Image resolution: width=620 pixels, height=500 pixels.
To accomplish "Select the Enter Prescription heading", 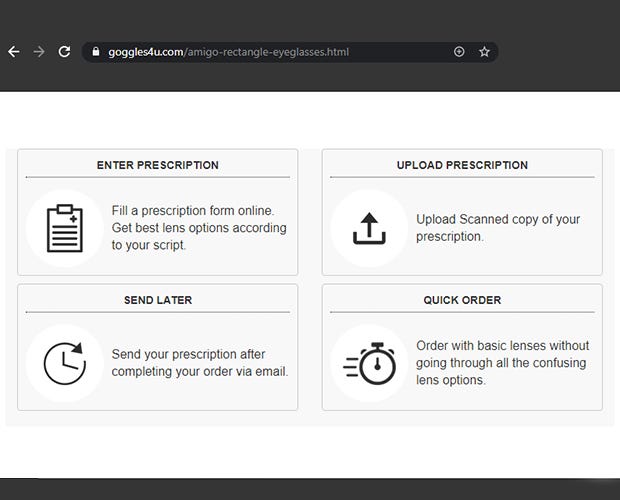I will point(158,165).
